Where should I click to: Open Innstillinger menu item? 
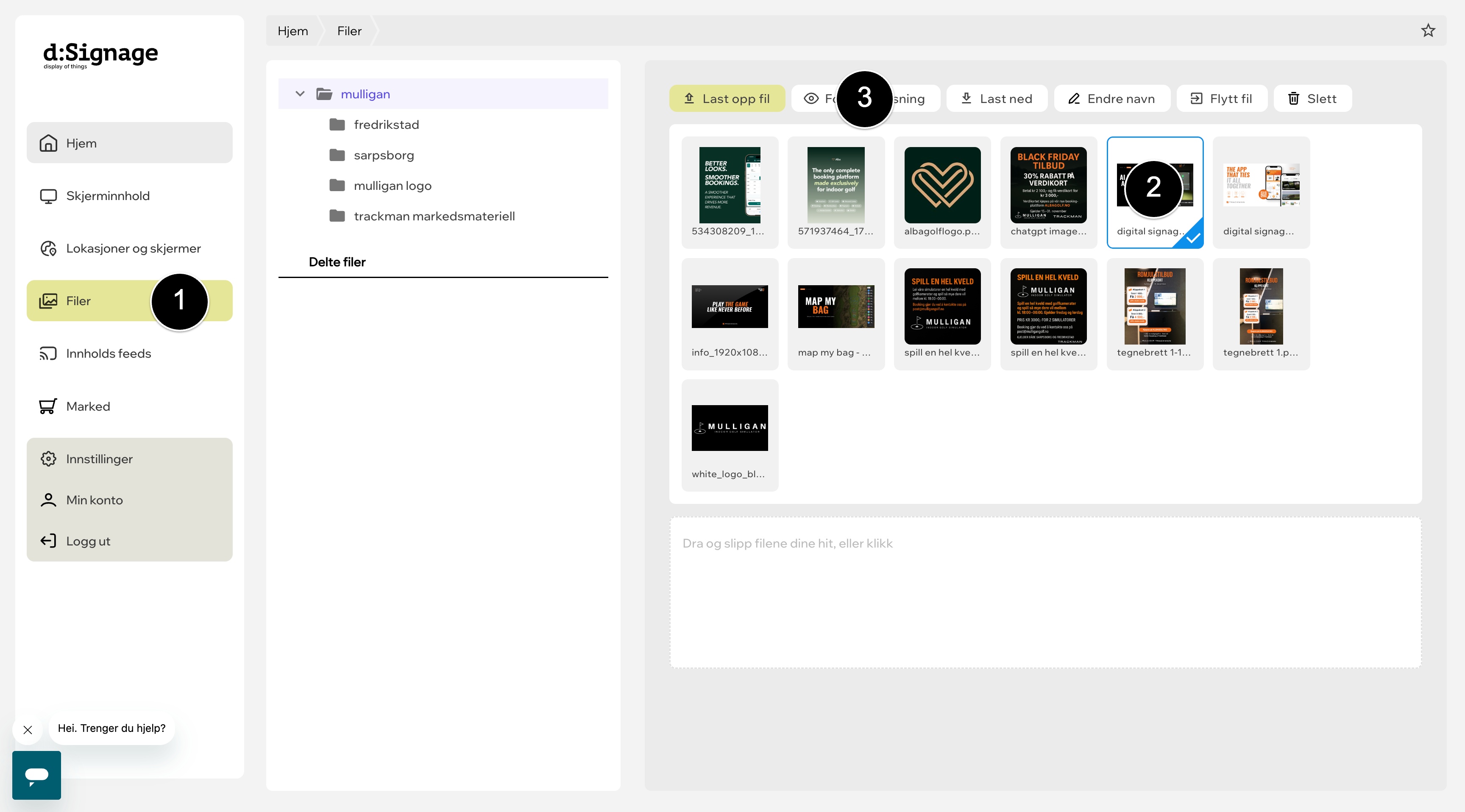tap(130, 459)
